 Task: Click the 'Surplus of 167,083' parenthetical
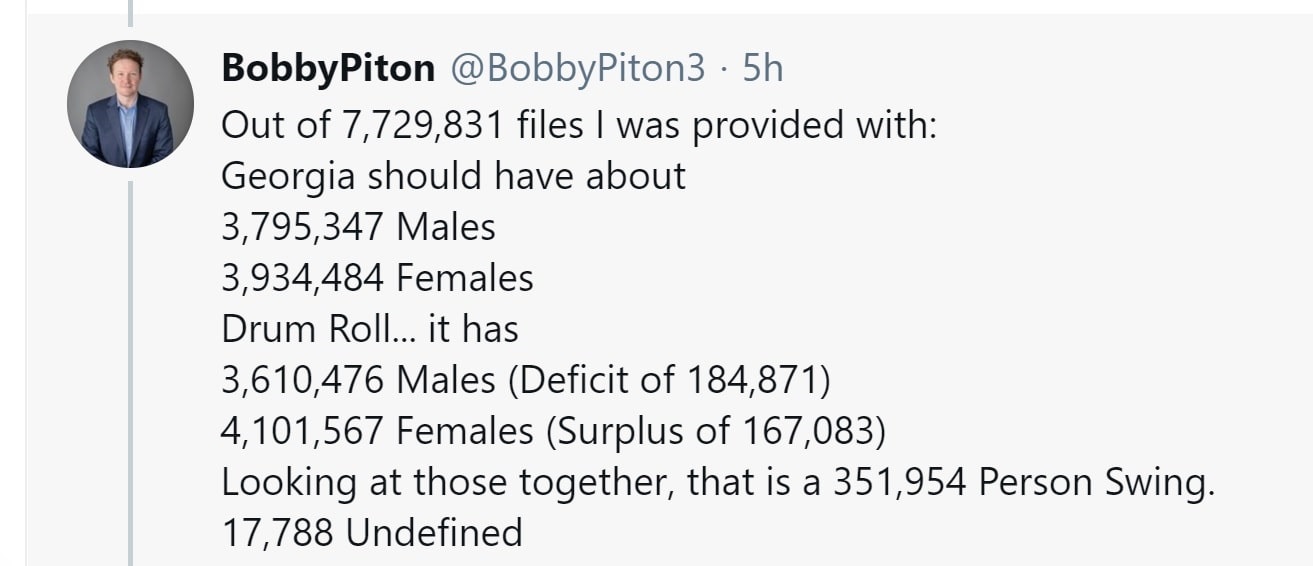click(x=717, y=431)
